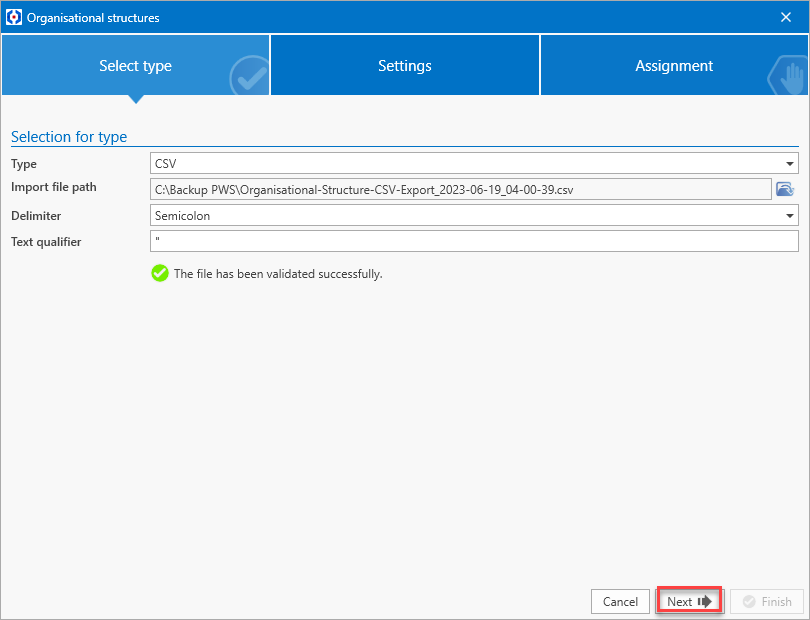This screenshot has width=810, height=620.
Task: Focus the Text qualifier input field
Action: coord(474,241)
